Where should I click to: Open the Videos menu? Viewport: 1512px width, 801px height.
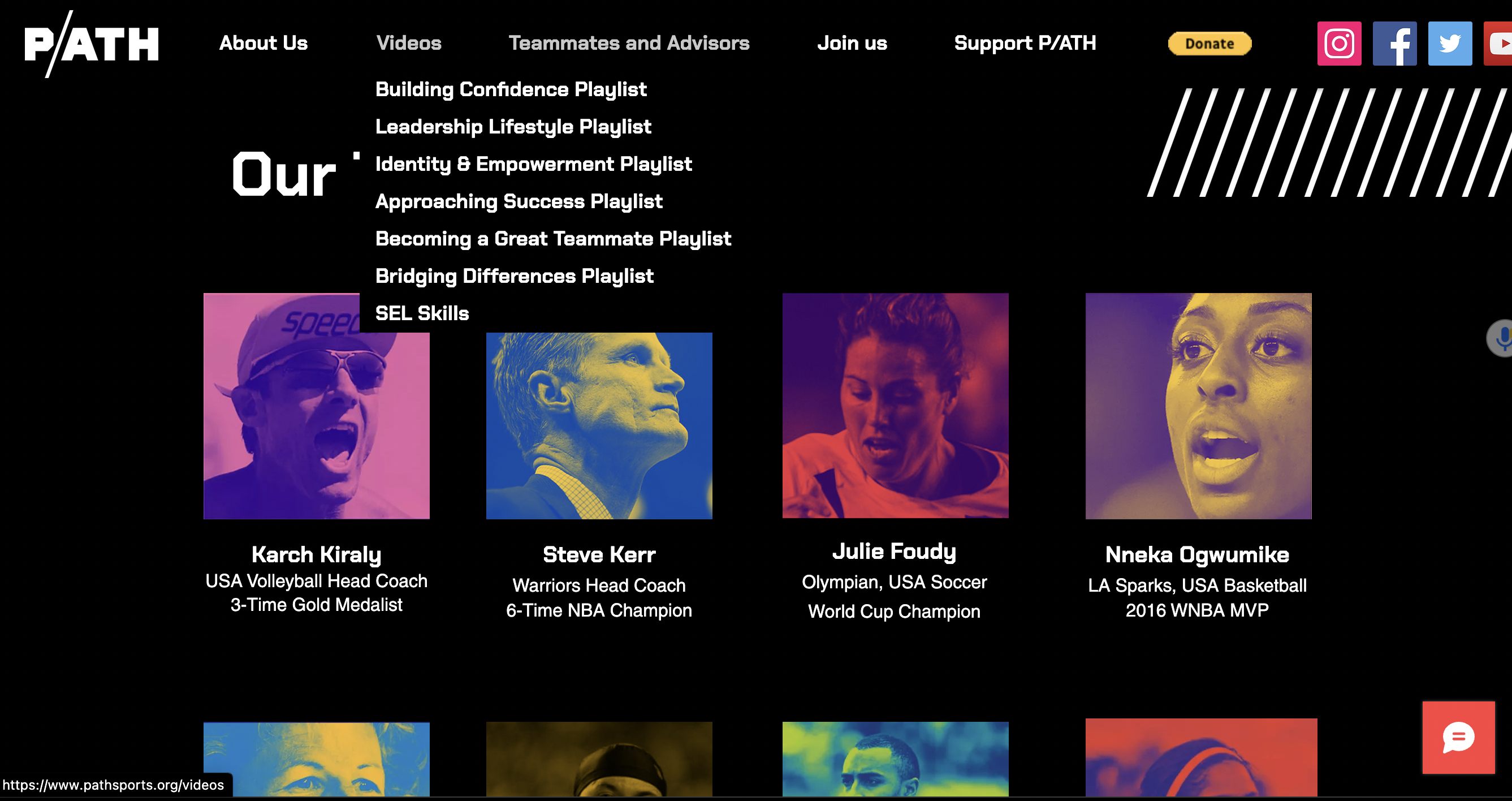point(408,43)
